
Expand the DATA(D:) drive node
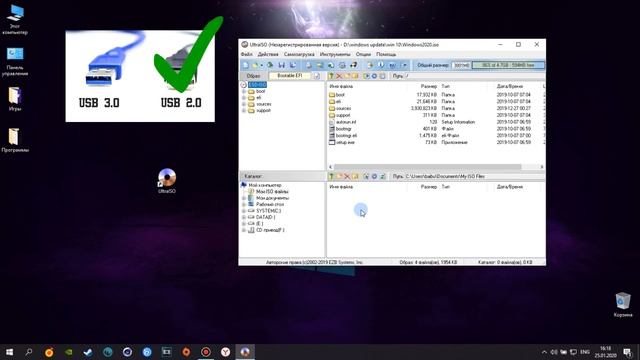[x=244, y=217]
